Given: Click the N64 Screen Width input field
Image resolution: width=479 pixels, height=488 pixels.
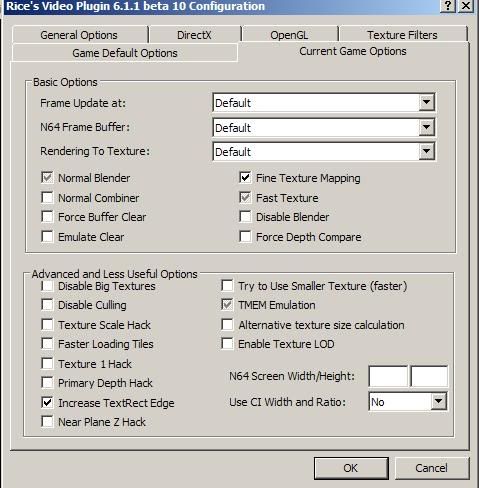Looking at the screenshot, I should pos(388,376).
